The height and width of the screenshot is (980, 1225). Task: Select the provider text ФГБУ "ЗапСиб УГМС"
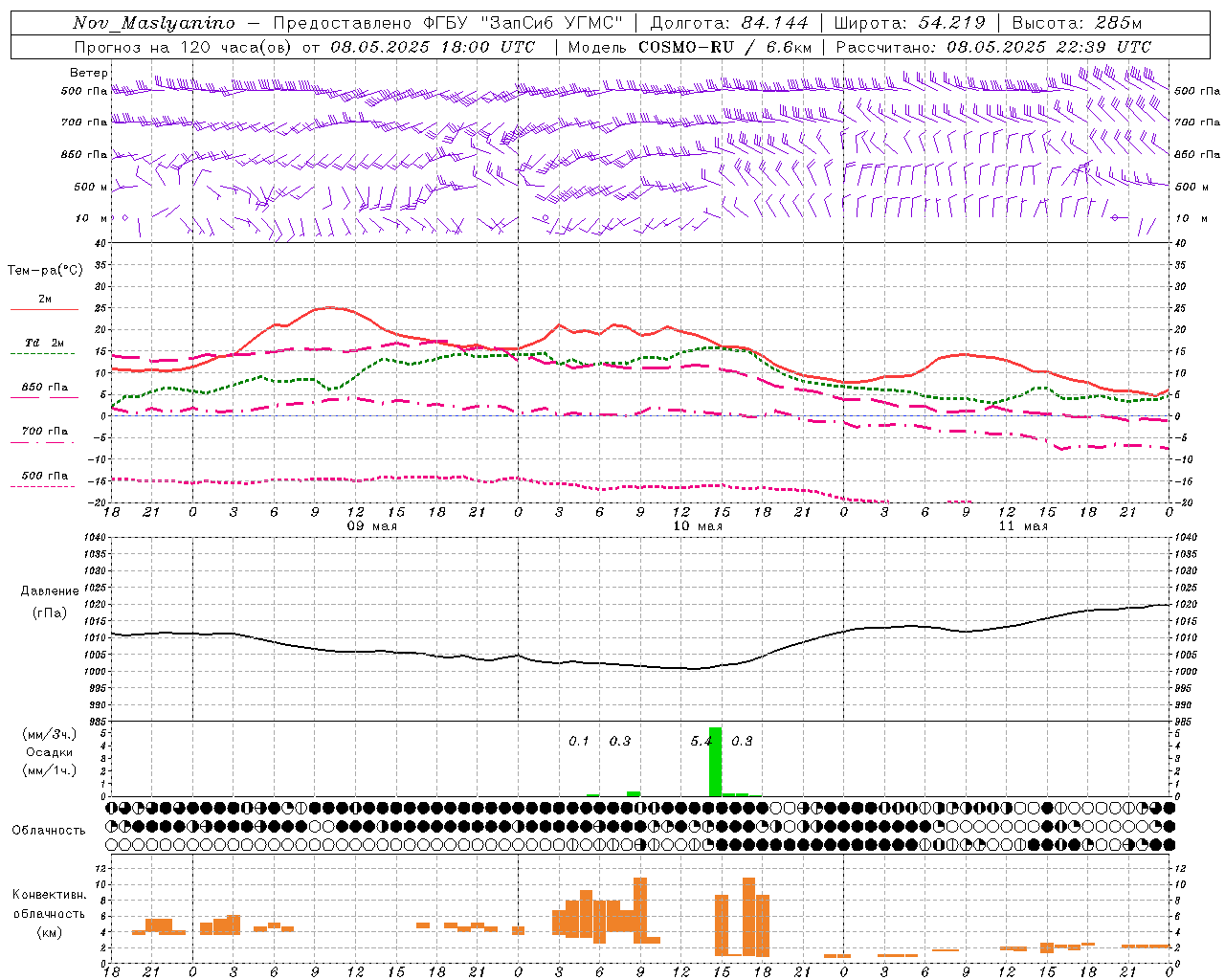(x=523, y=23)
